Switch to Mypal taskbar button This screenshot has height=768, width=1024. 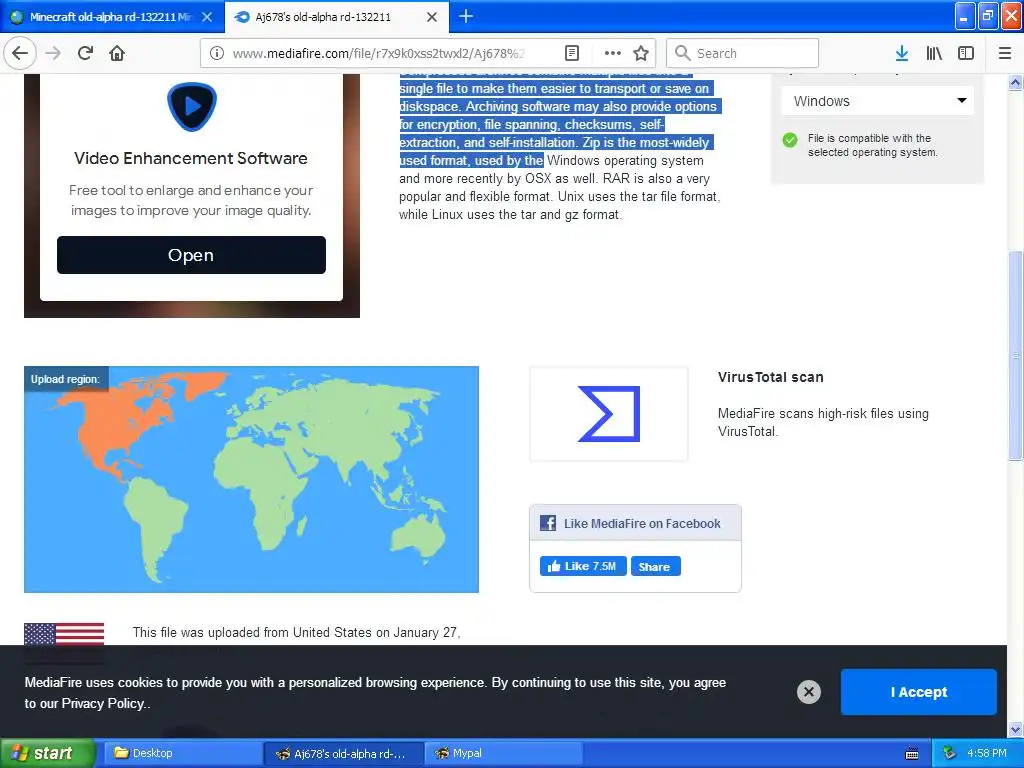(504, 753)
